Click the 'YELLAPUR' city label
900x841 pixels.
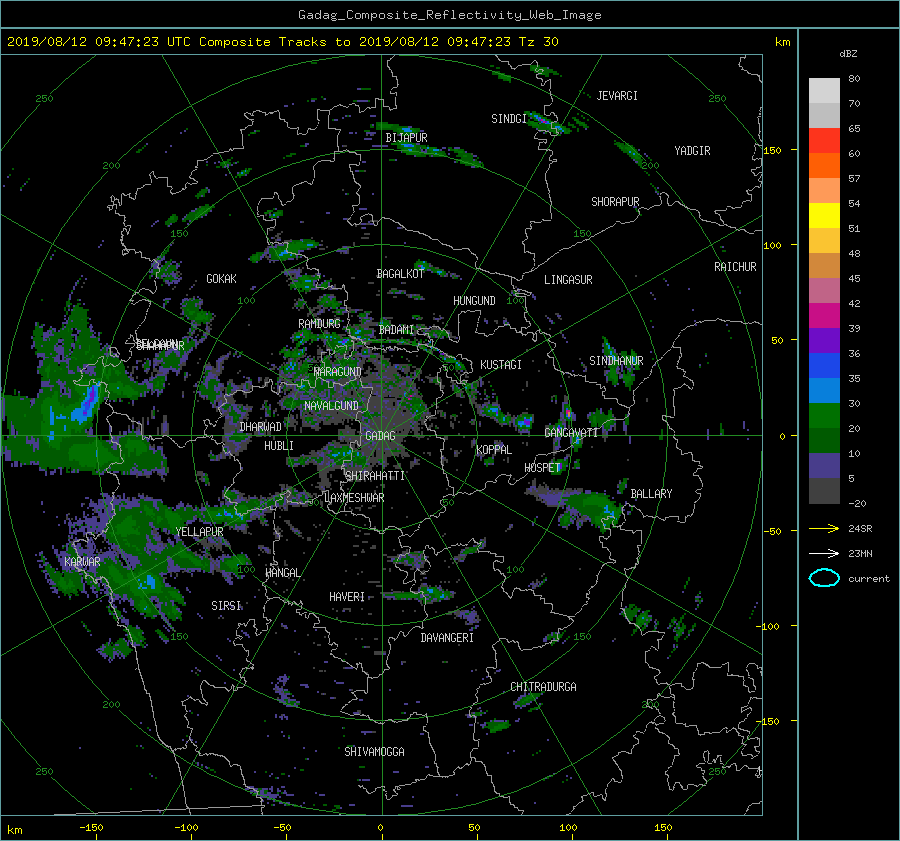[x=199, y=532]
